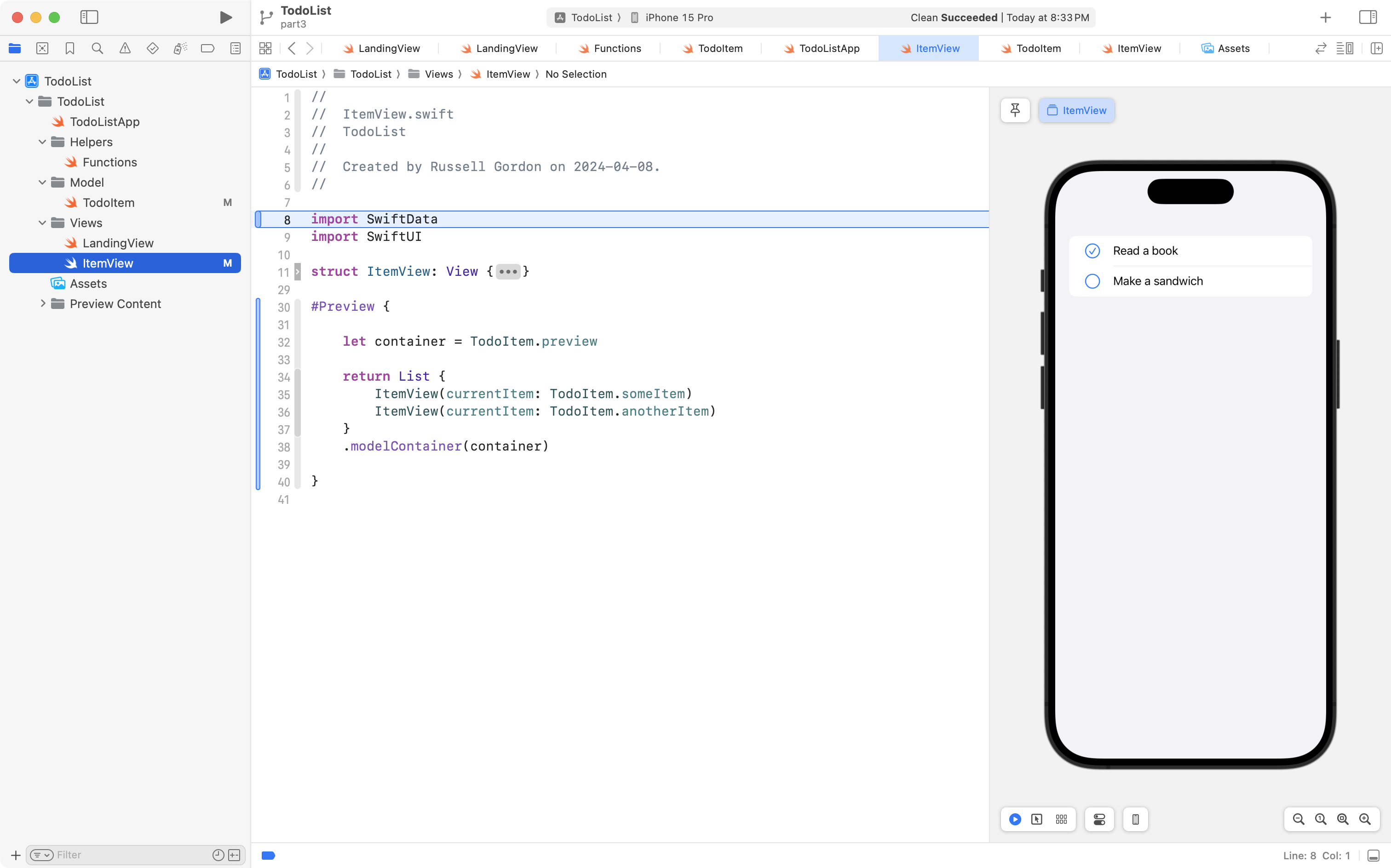Zoom in the preview canvas

click(1365, 819)
